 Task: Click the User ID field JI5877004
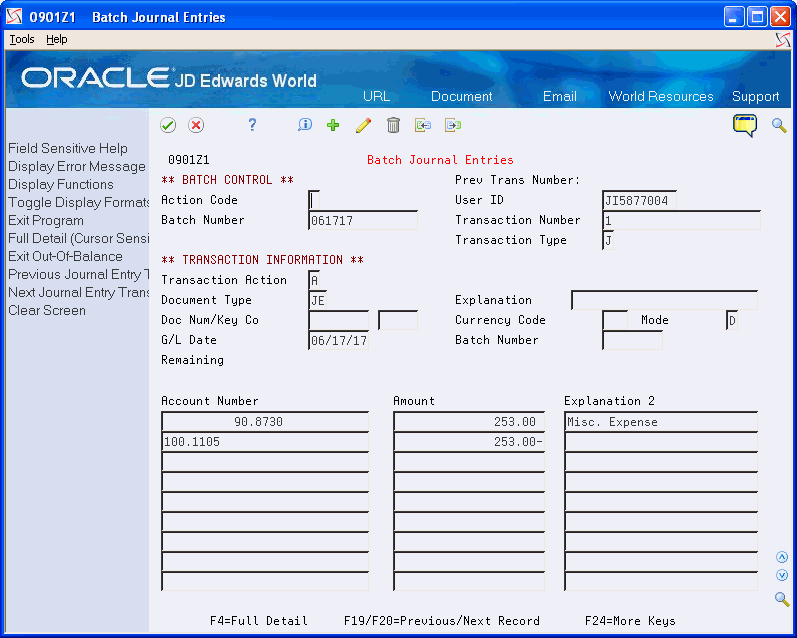(x=639, y=200)
